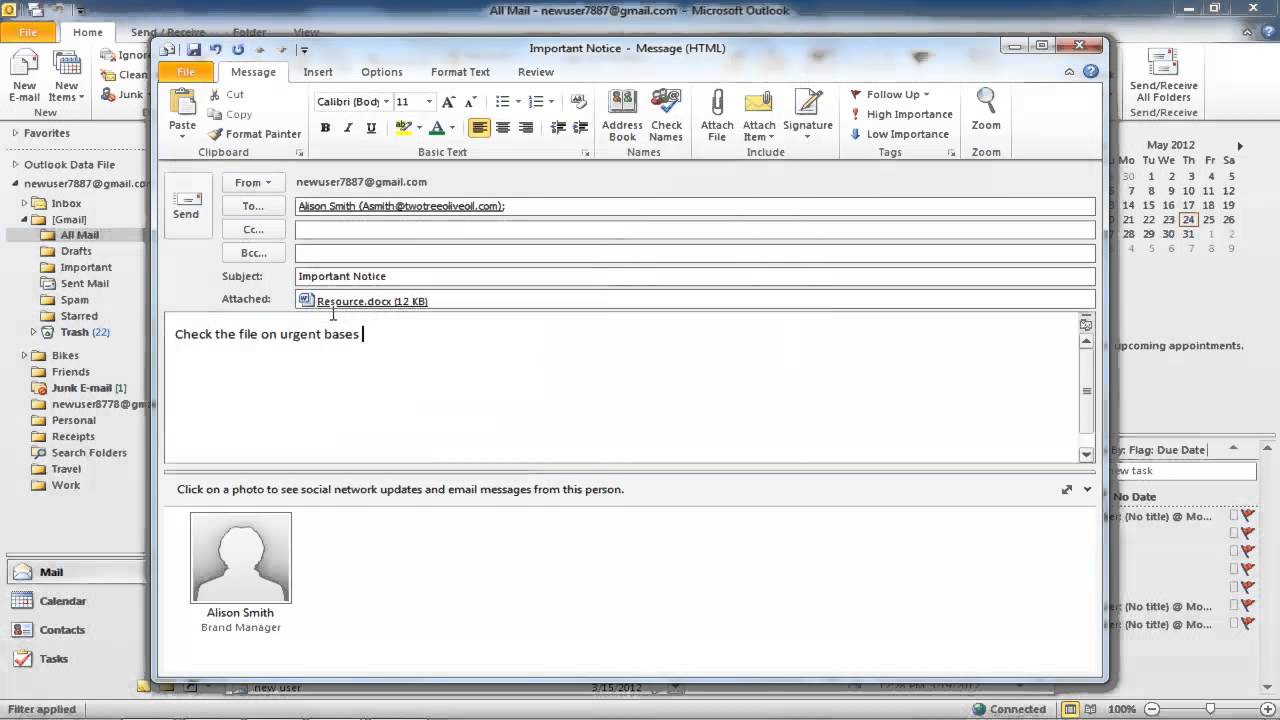Image resolution: width=1280 pixels, height=720 pixels.
Task: Open the Calibri font name dropdown
Action: (x=386, y=102)
